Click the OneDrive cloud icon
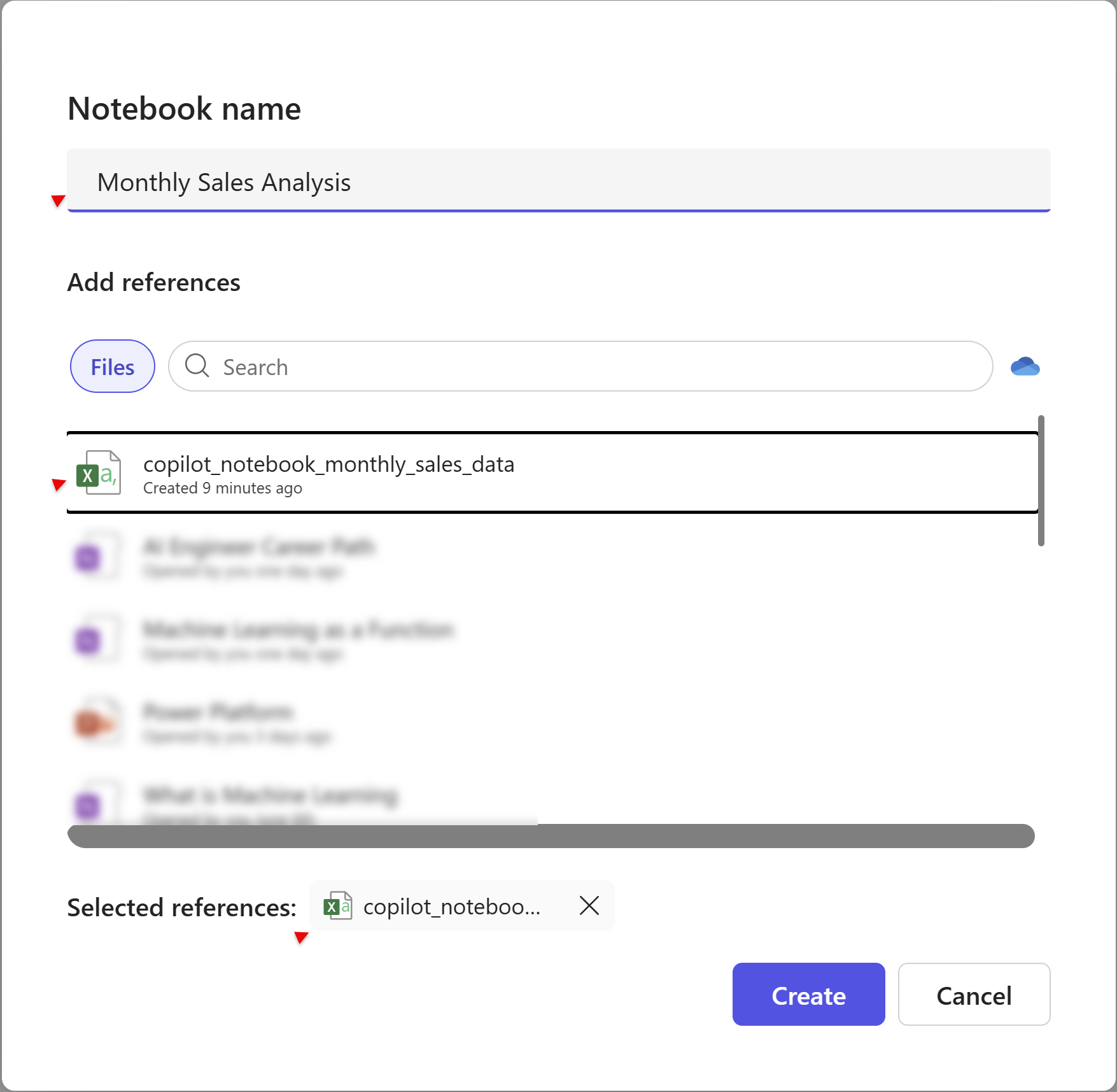 click(1025, 366)
